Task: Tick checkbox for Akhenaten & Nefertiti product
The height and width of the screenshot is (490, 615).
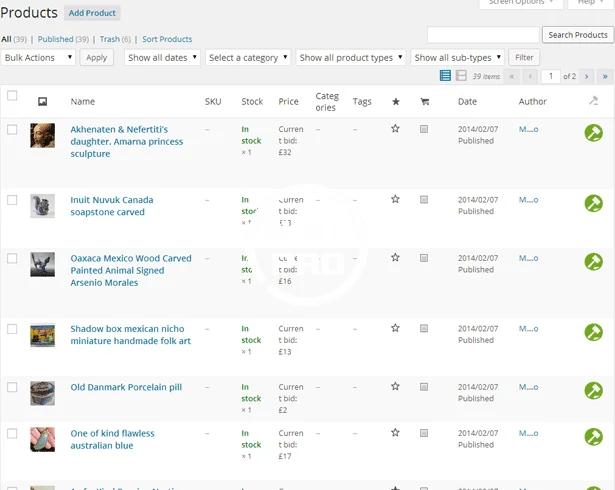Action: click(x=12, y=130)
